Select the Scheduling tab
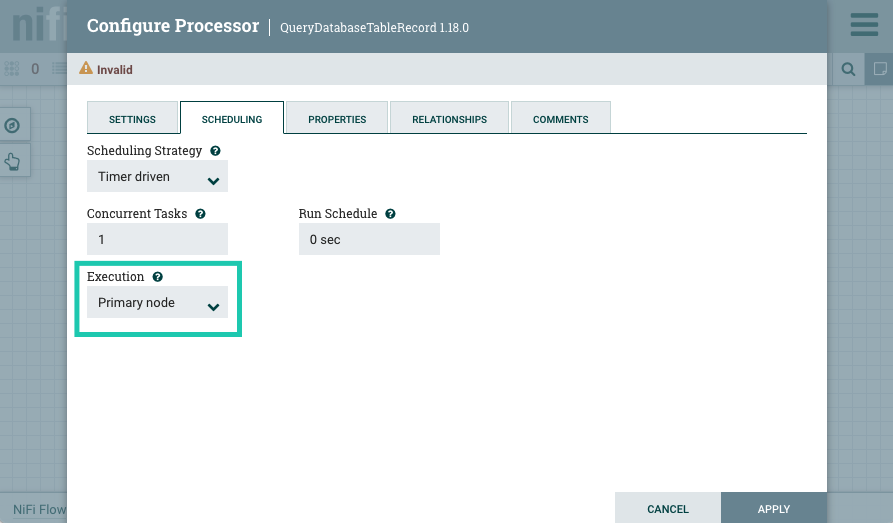The width and height of the screenshot is (893, 523). [232, 119]
